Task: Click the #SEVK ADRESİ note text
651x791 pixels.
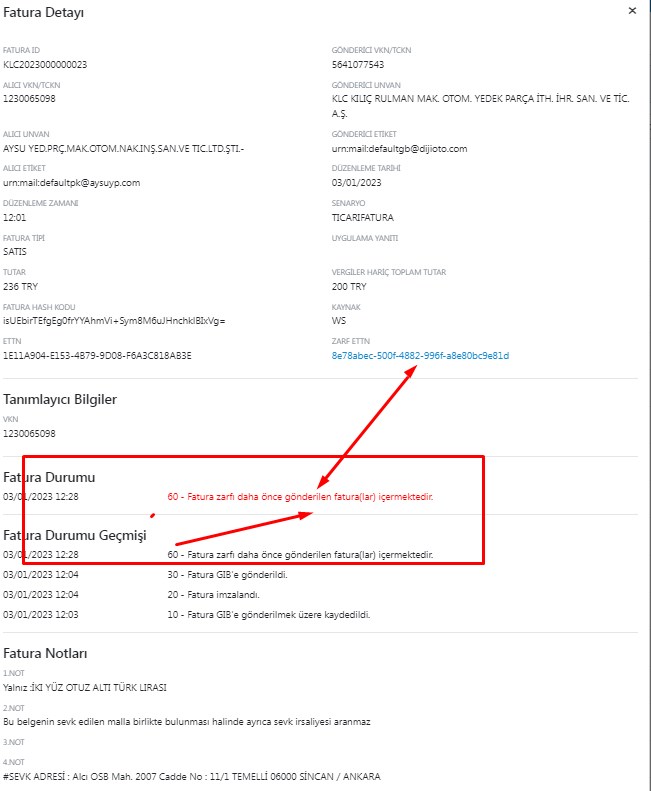Action: pyautogui.click(x=190, y=776)
